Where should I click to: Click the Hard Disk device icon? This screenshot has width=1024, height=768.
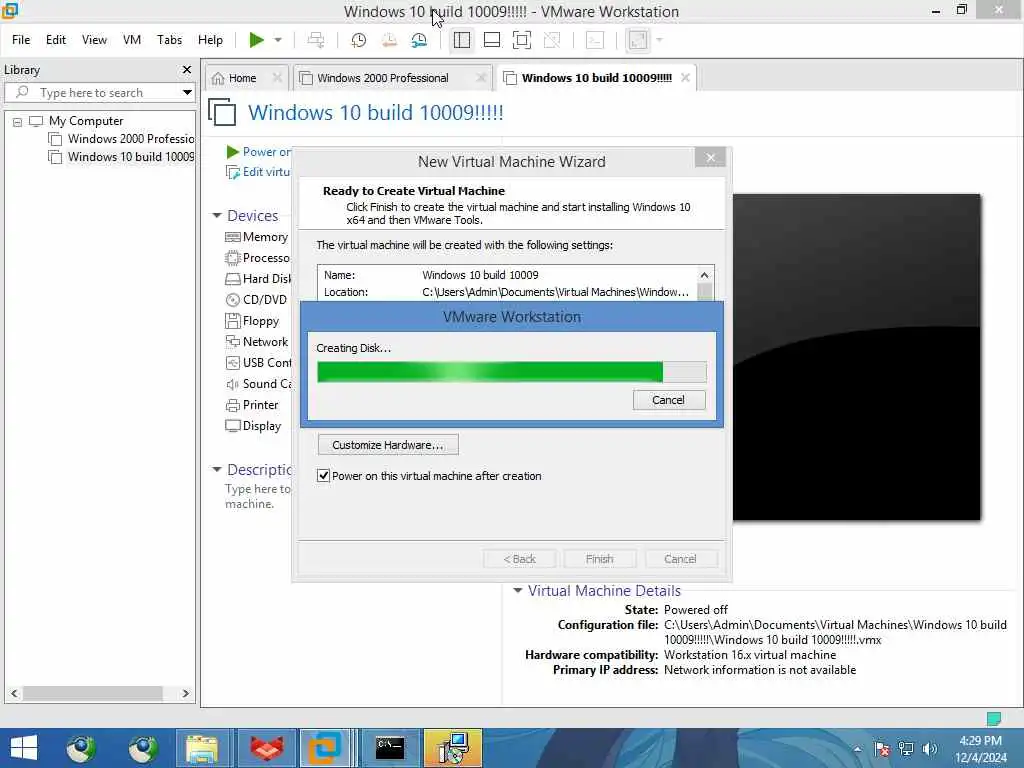point(232,279)
